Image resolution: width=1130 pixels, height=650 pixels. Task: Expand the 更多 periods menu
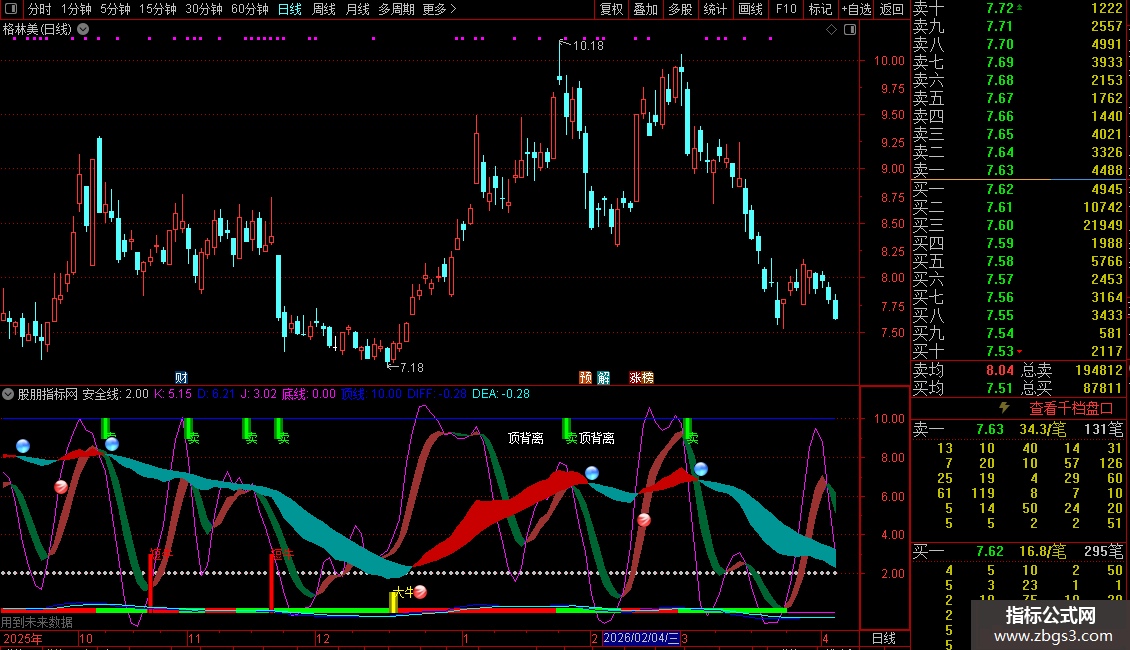click(439, 9)
